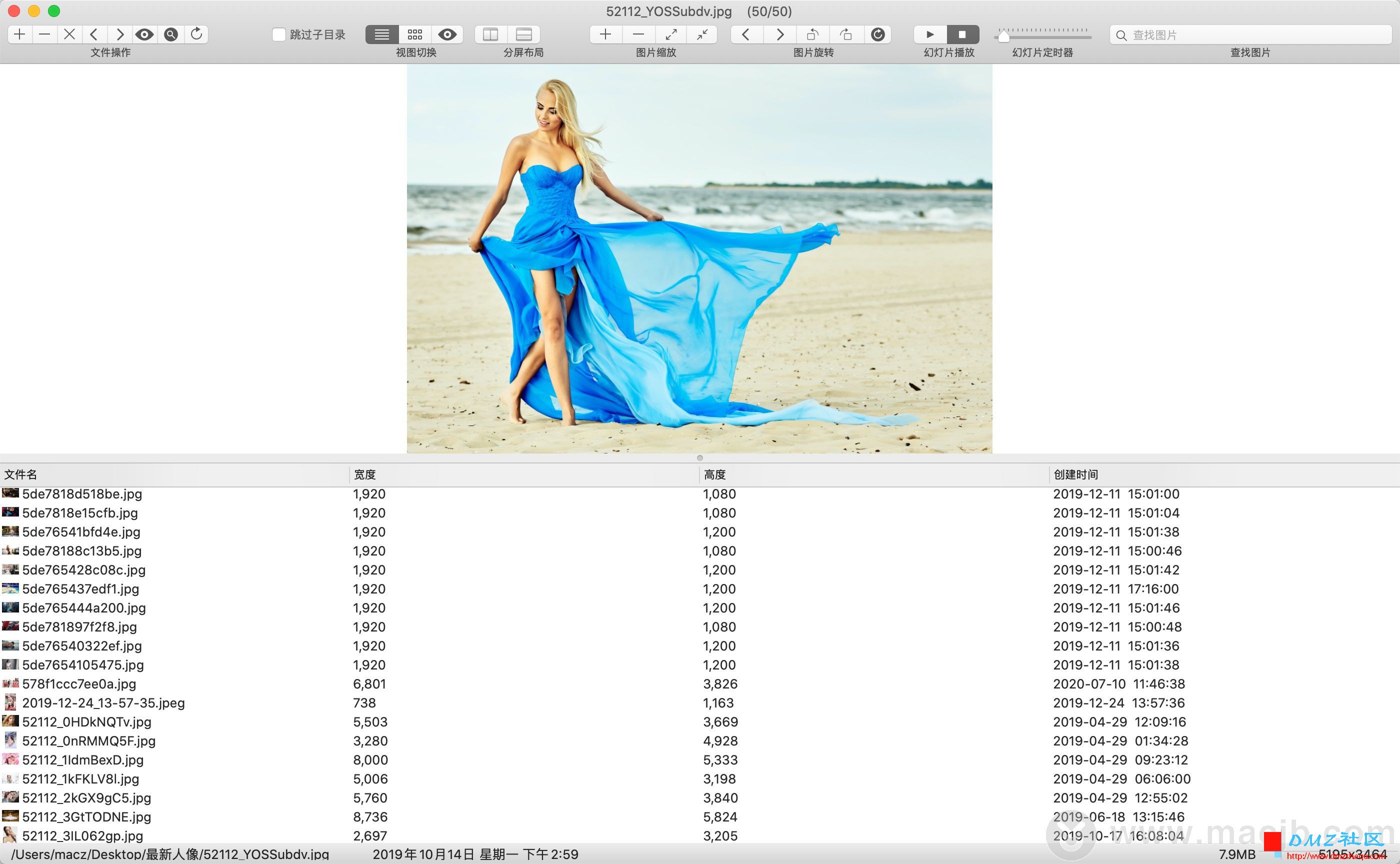The width and height of the screenshot is (1400, 864).
Task: Select file 2019-12-24_13-57-35.jpeg
Action: (103, 703)
